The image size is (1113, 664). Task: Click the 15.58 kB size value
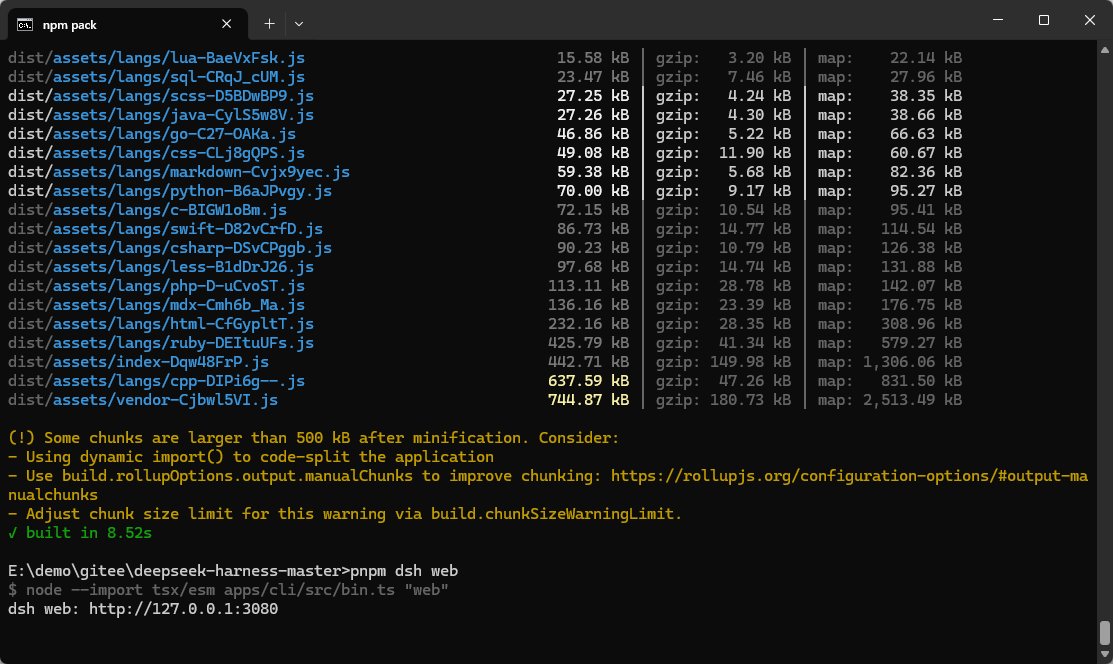593,58
